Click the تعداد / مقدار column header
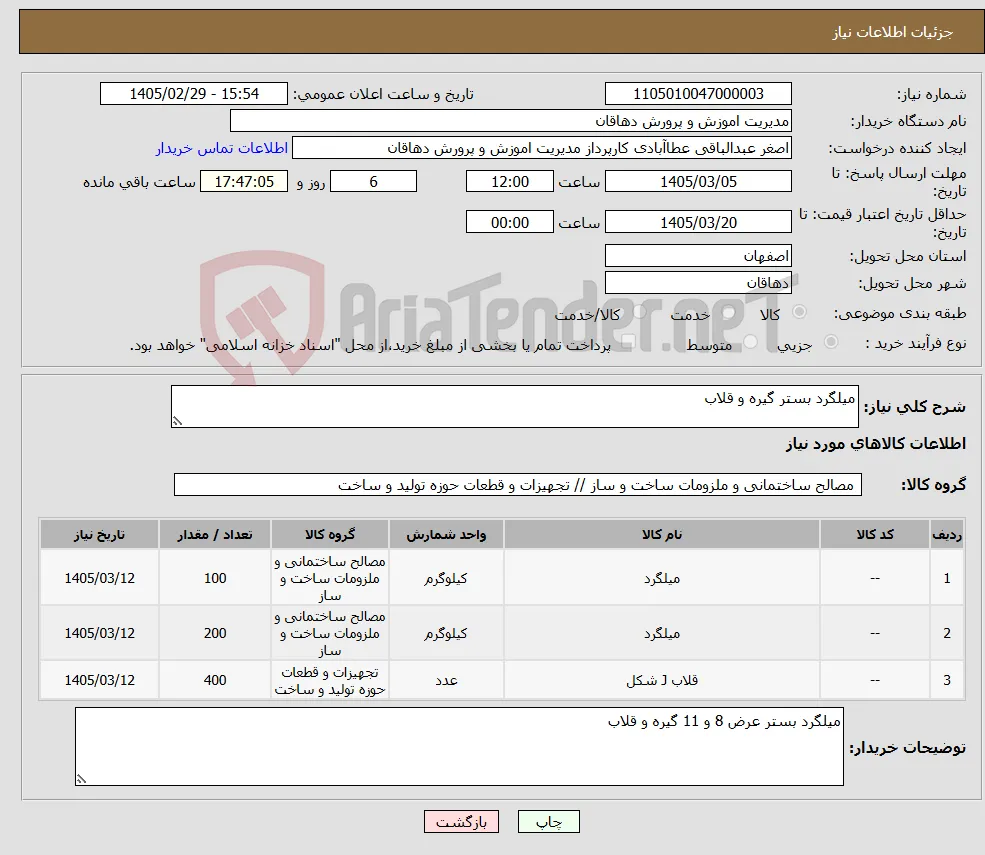985x855 pixels. (215, 535)
